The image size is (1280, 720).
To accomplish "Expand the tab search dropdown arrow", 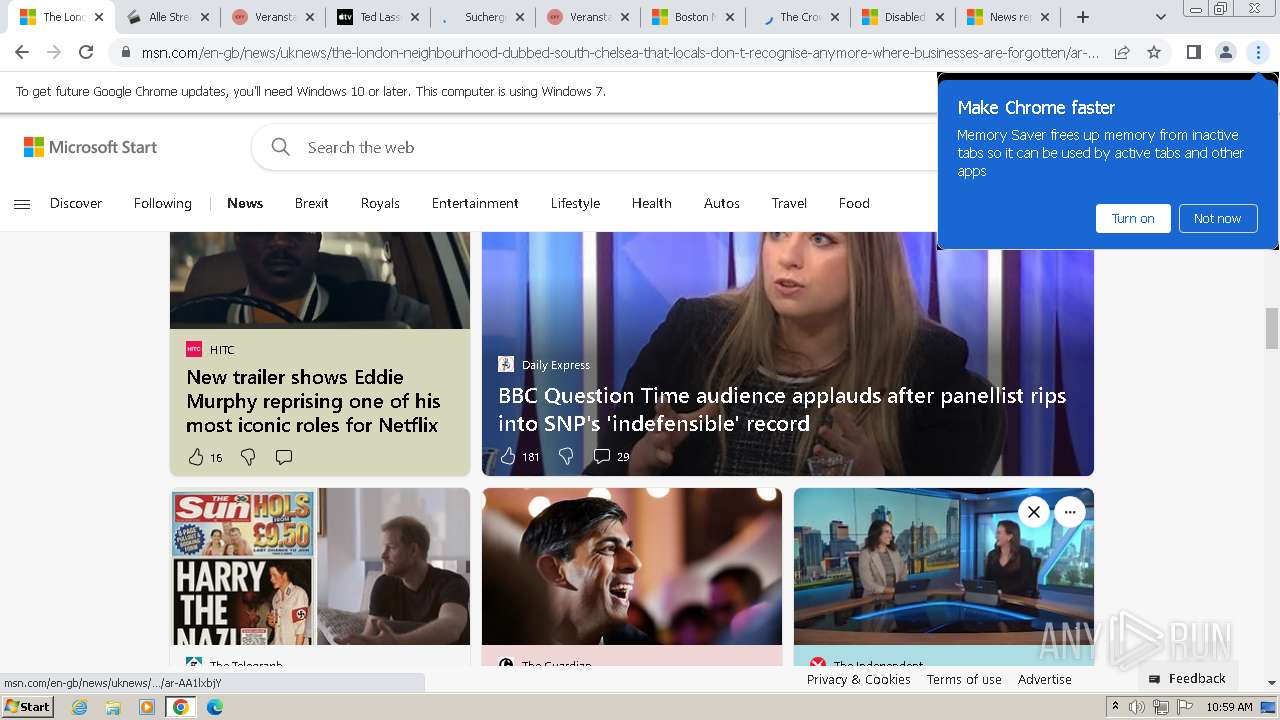I will point(1160,17).
